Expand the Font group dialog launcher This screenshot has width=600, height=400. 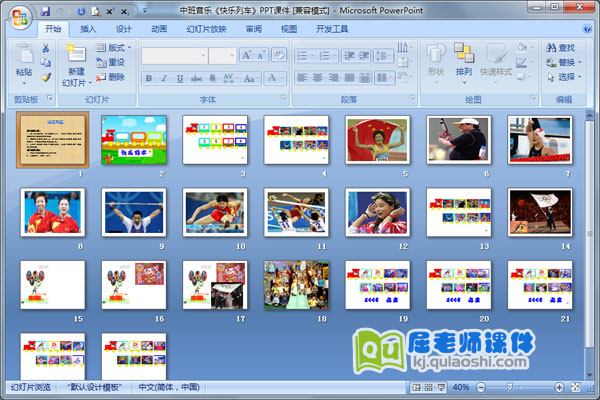tap(284, 99)
